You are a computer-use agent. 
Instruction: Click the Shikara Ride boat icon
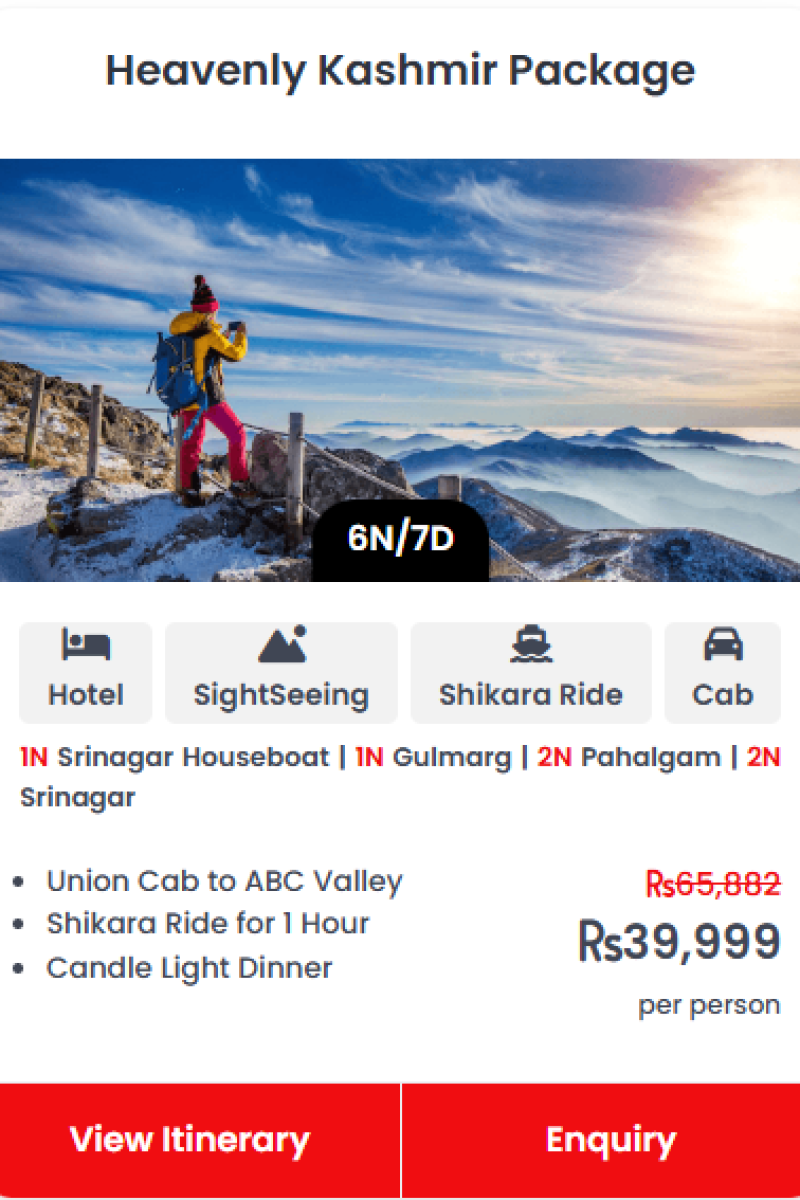tap(531, 646)
